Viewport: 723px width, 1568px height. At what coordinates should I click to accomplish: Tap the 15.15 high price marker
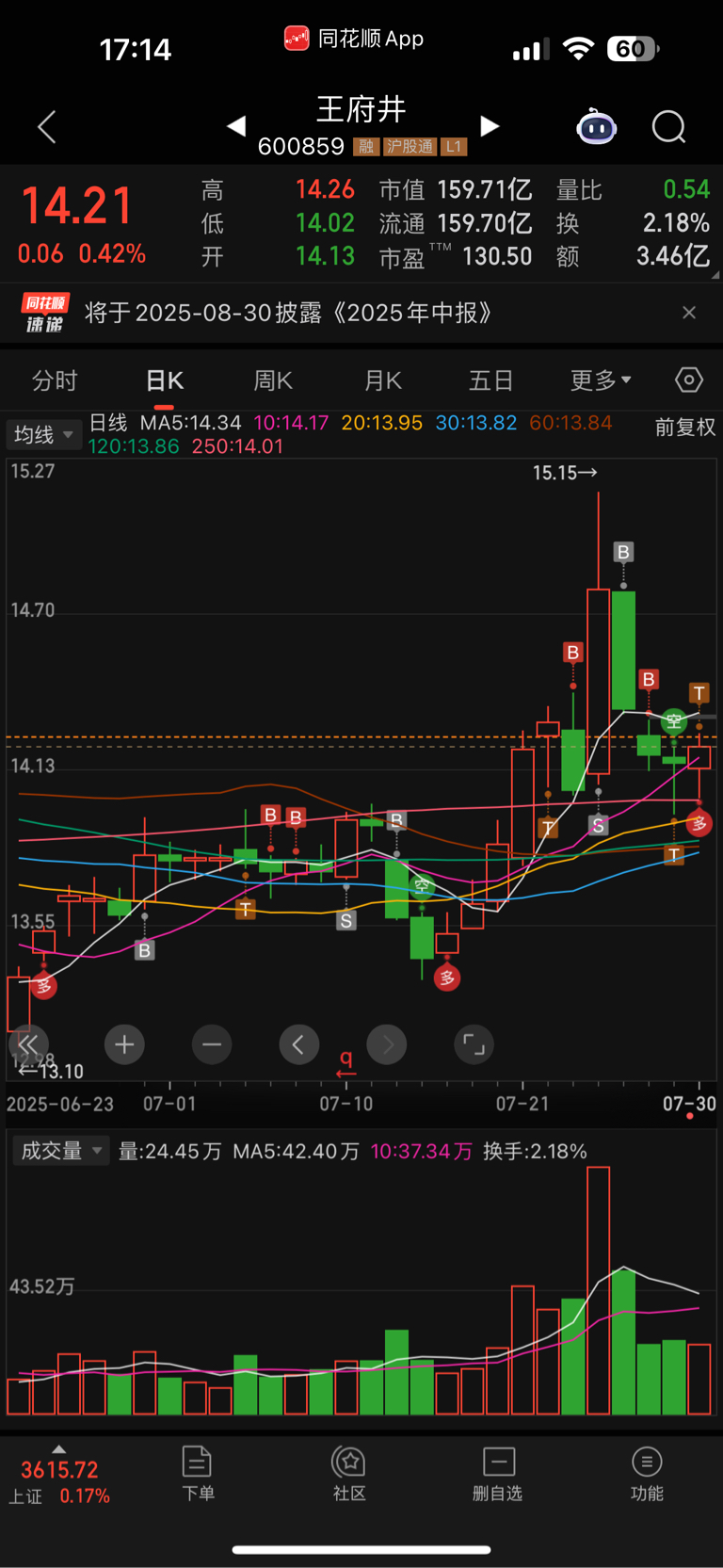565,473
